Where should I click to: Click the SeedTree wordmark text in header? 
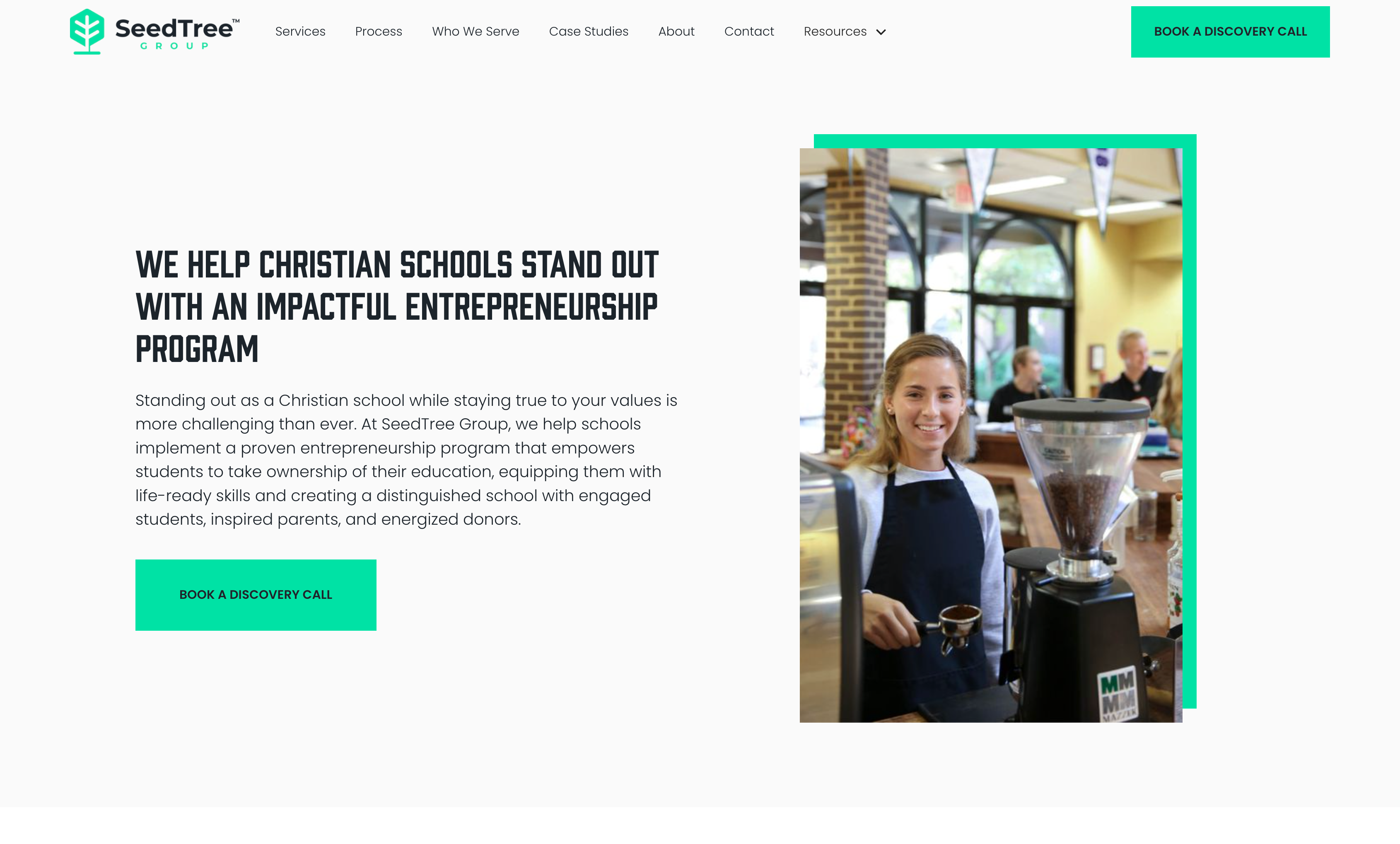click(x=174, y=28)
